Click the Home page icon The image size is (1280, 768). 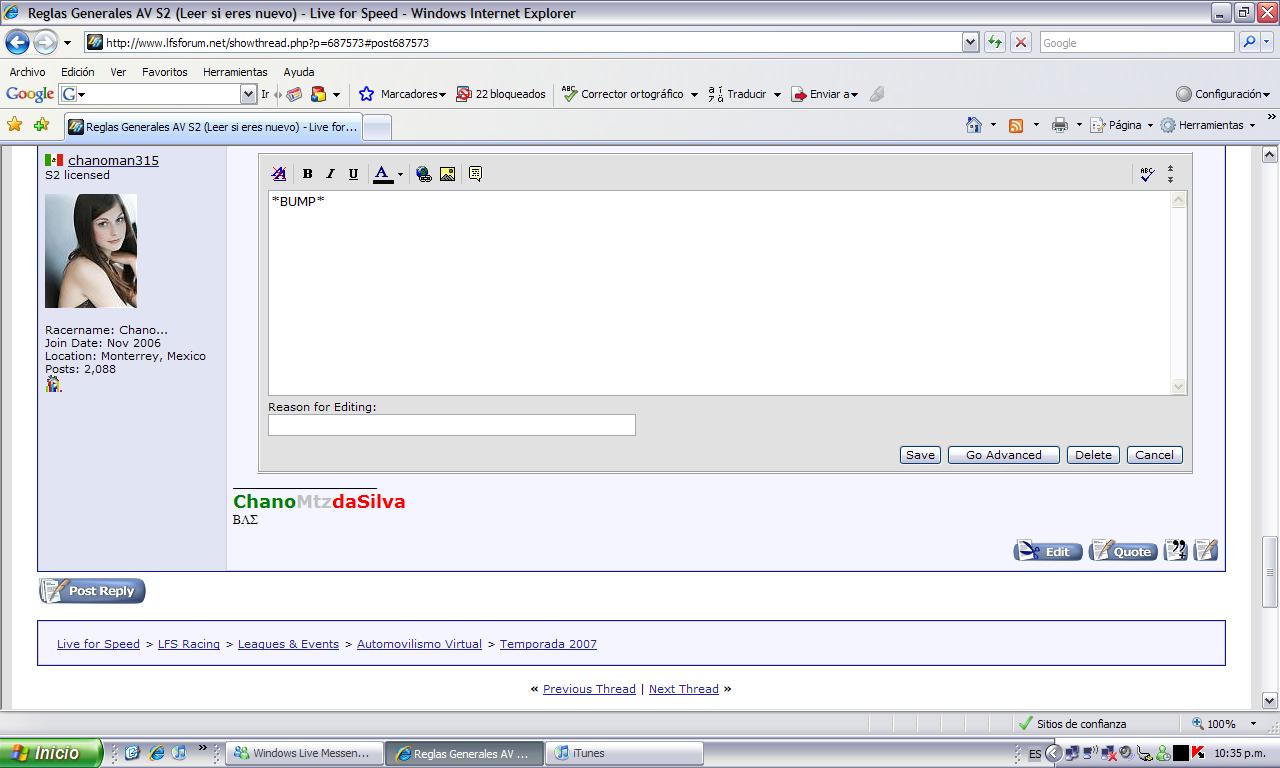coord(973,125)
